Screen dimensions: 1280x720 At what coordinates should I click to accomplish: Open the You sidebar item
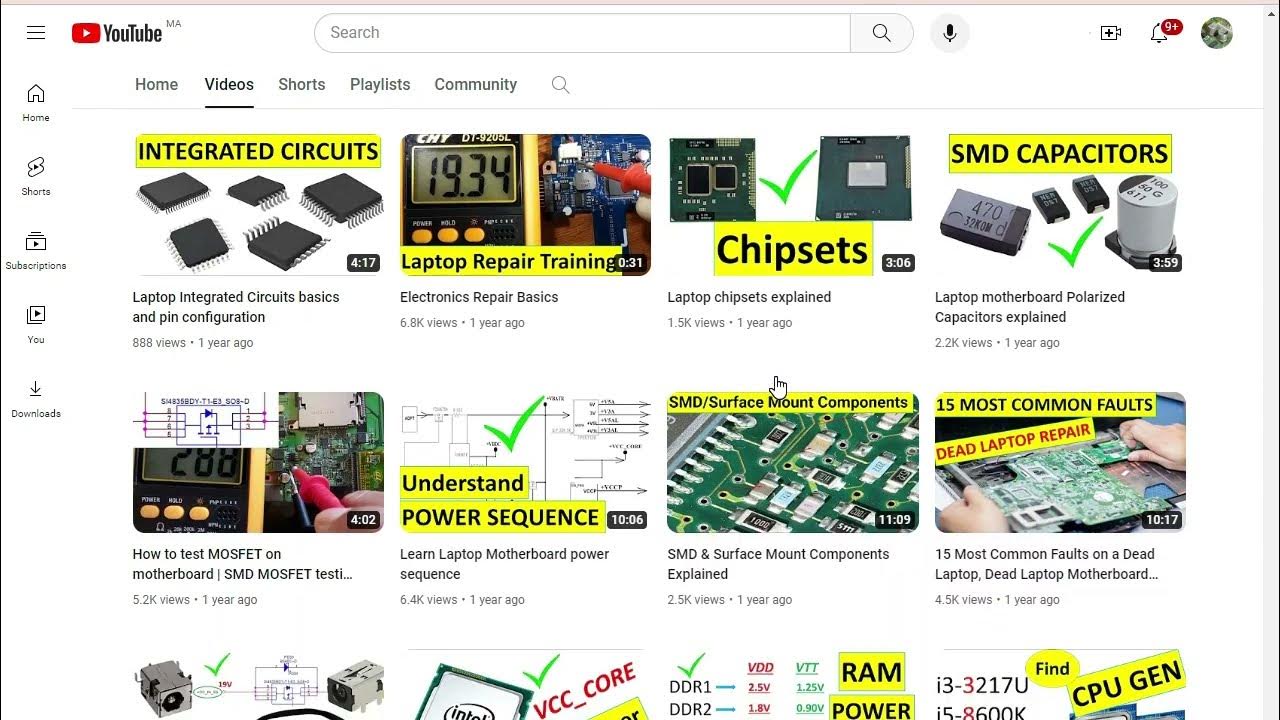36,325
